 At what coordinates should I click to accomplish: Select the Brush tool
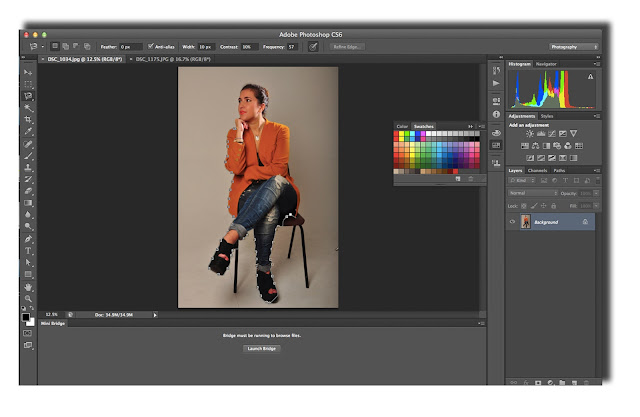[x=28, y=155]
